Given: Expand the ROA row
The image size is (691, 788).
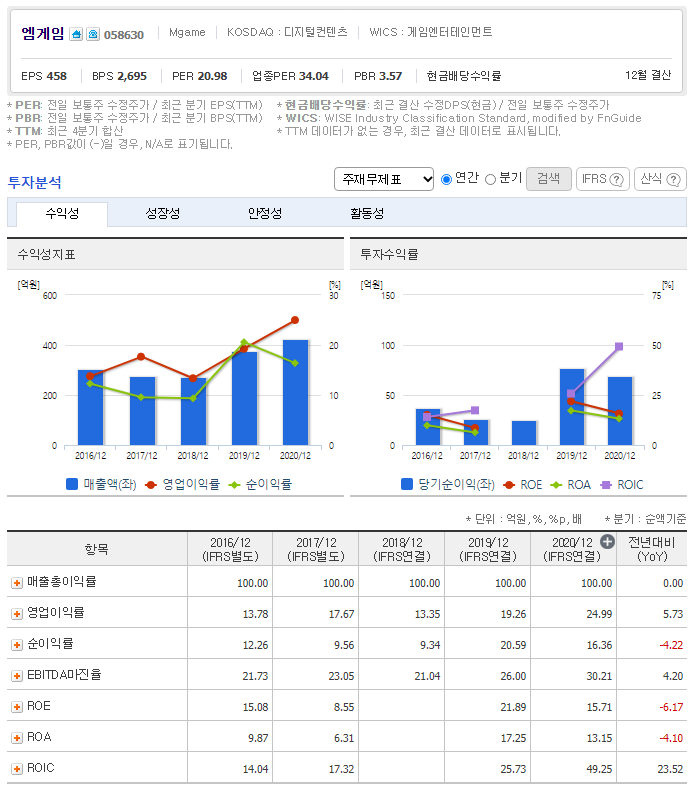Looking at the screenshot, I should click(17, 738).
